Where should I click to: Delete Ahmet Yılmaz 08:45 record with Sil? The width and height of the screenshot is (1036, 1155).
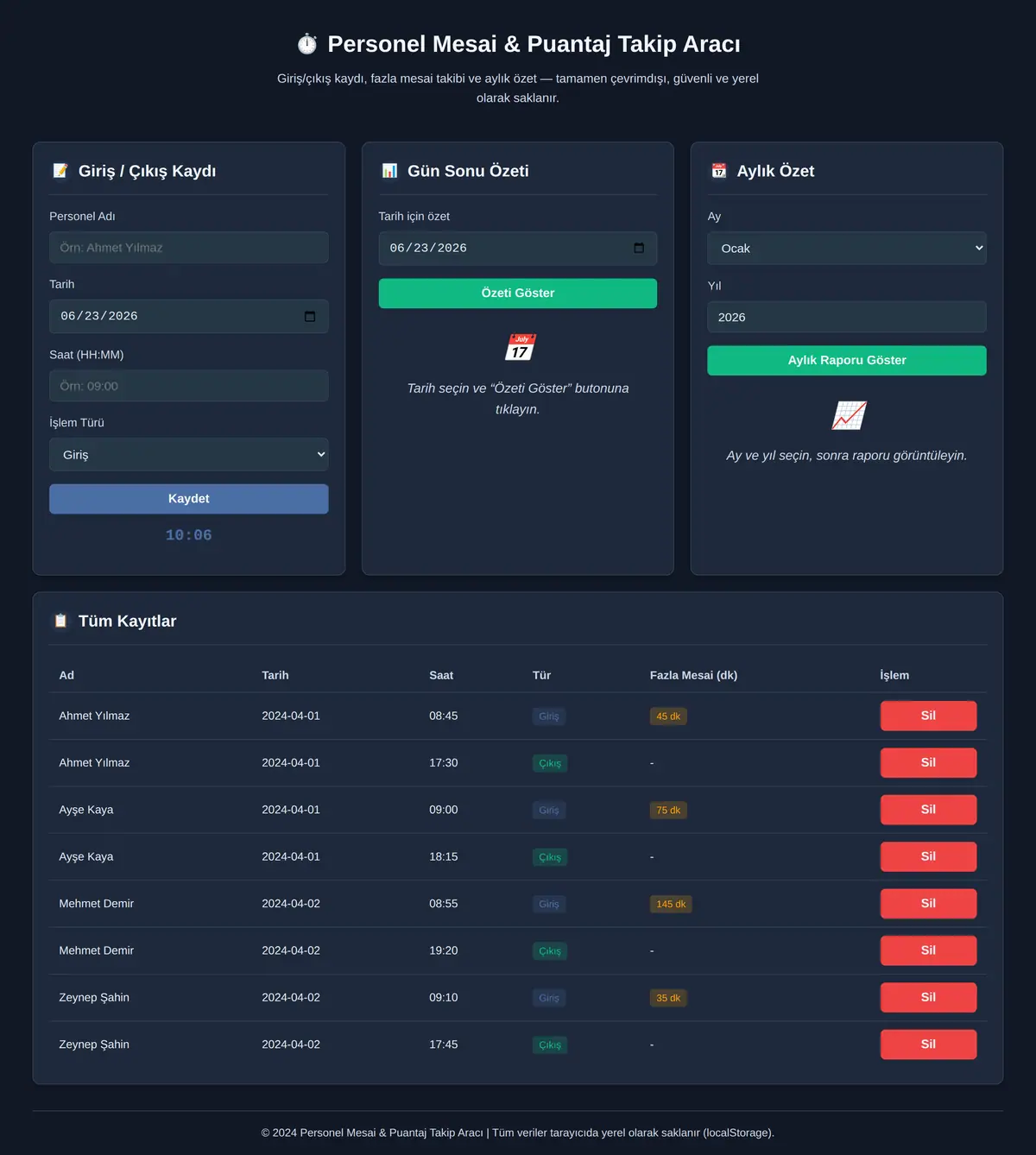click(x=928, y=716)
